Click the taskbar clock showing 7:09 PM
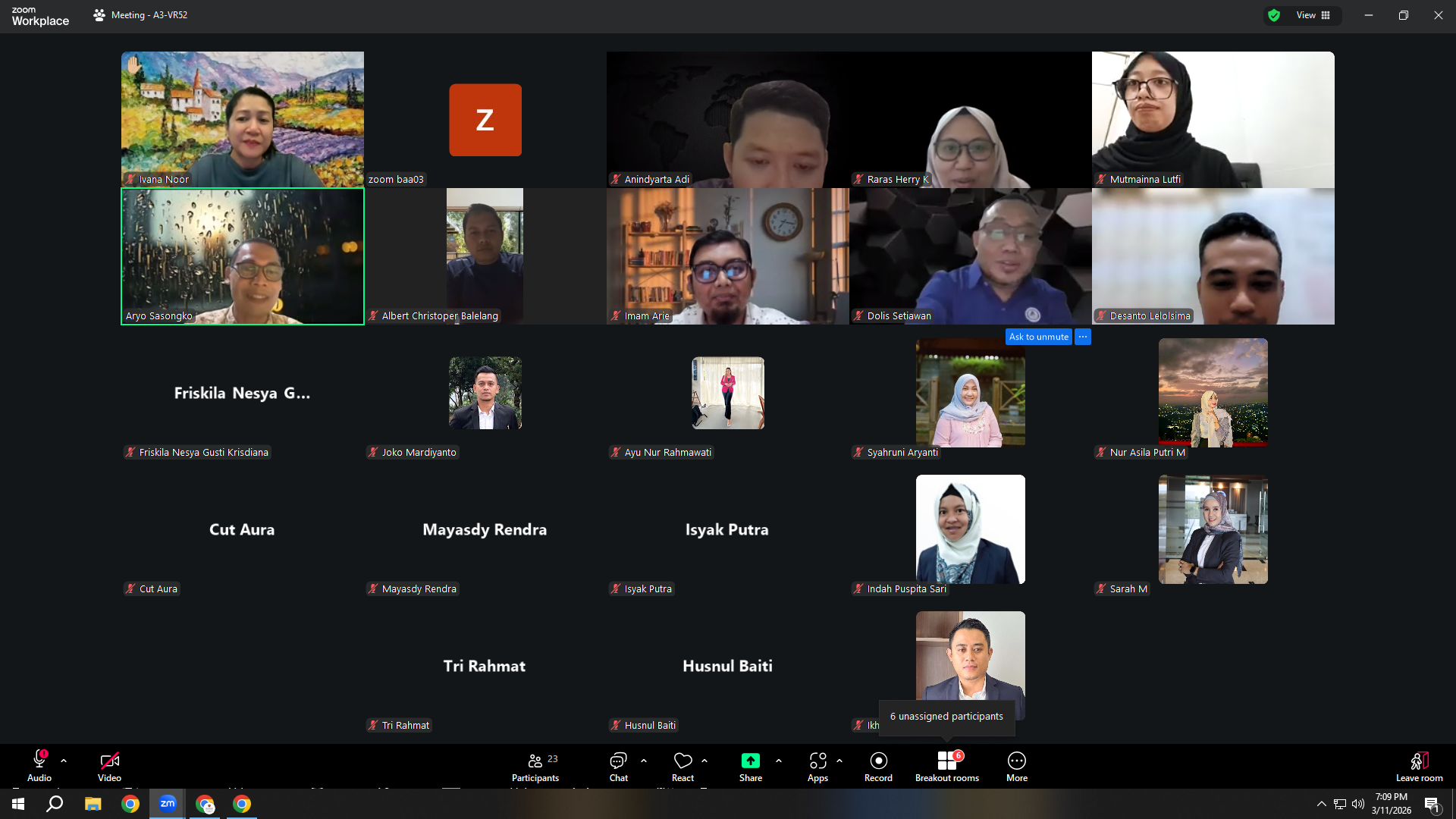Image resolution: width=1456 pixels, height=819 pixels. (1391, 804)
